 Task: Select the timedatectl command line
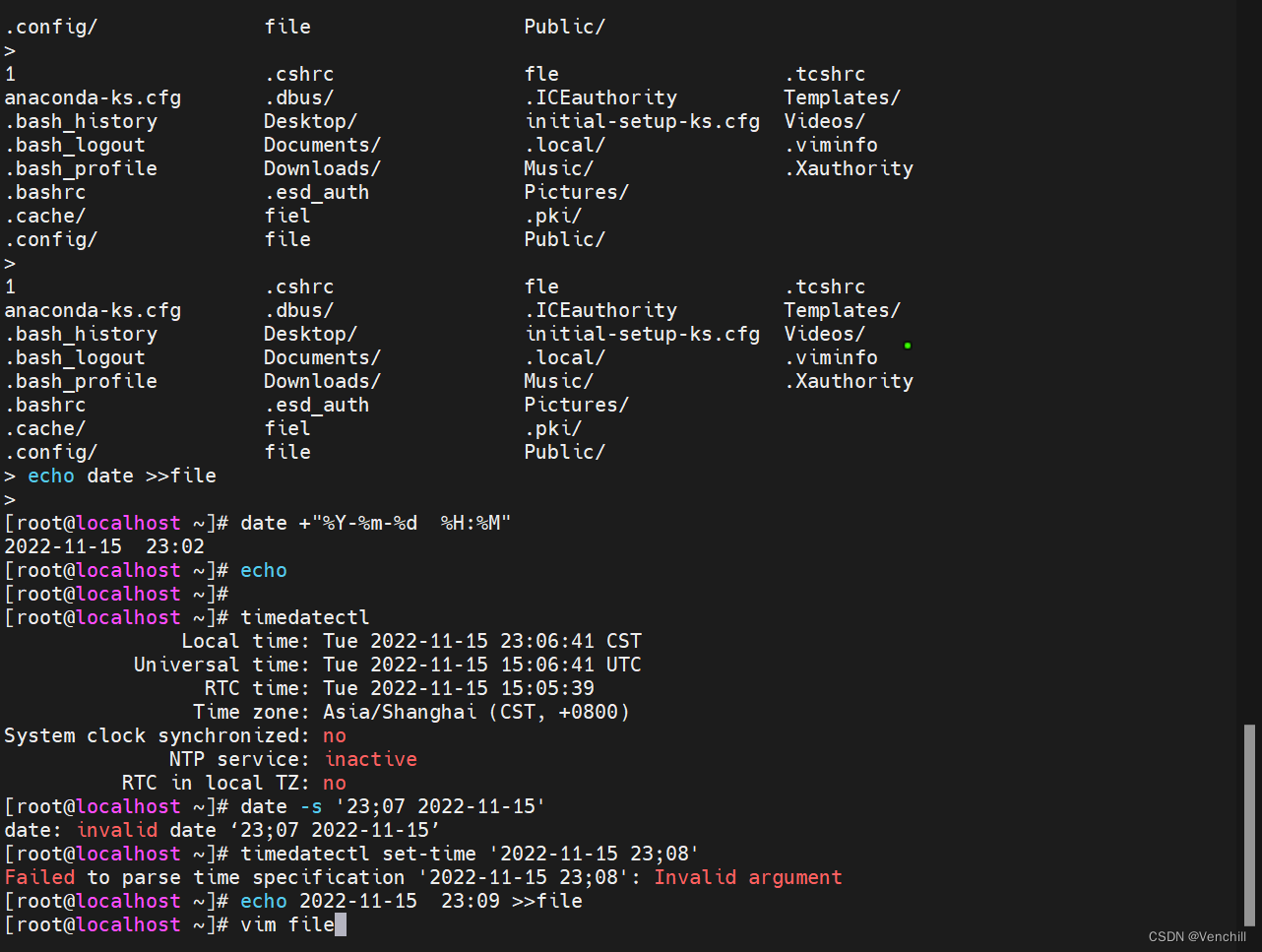point(305,616)
